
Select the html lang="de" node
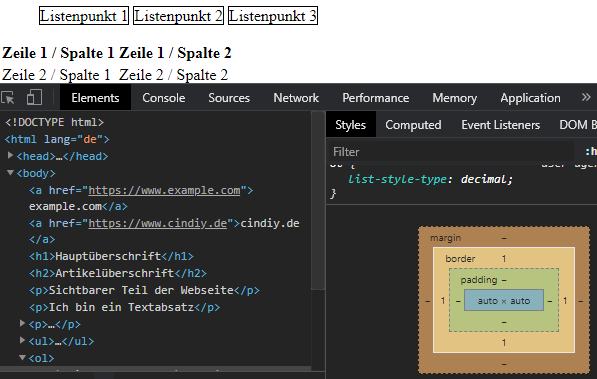(57, 139)
